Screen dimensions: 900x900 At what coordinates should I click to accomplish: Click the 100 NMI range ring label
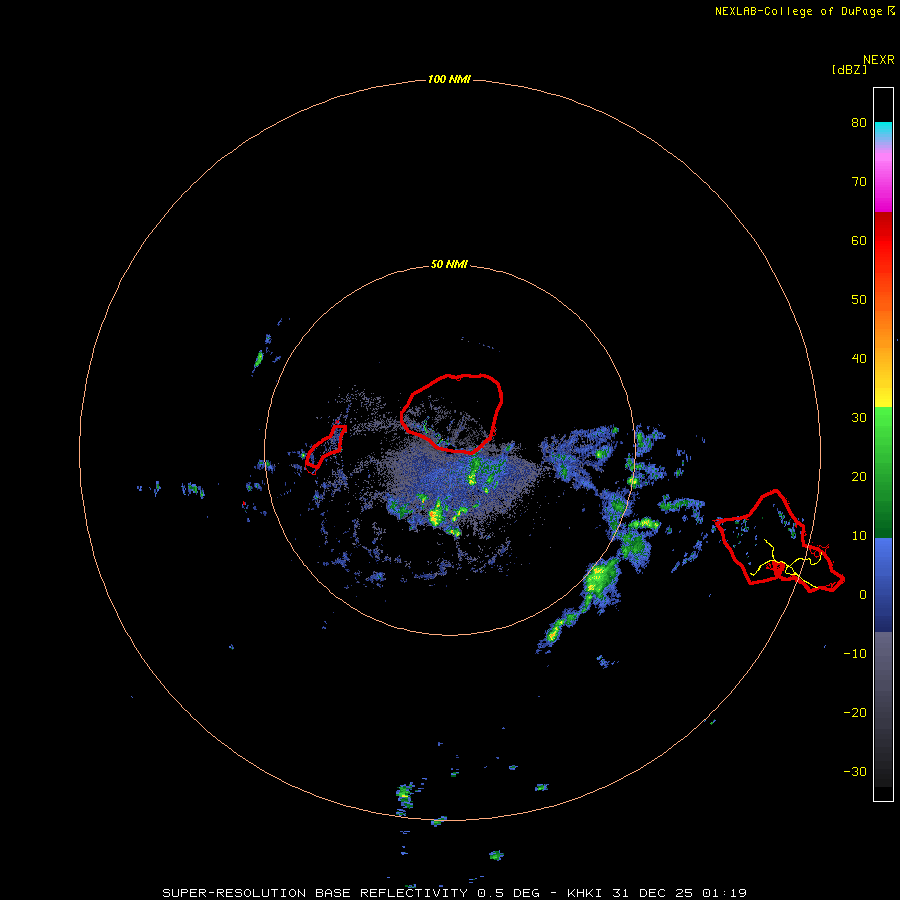449,79
